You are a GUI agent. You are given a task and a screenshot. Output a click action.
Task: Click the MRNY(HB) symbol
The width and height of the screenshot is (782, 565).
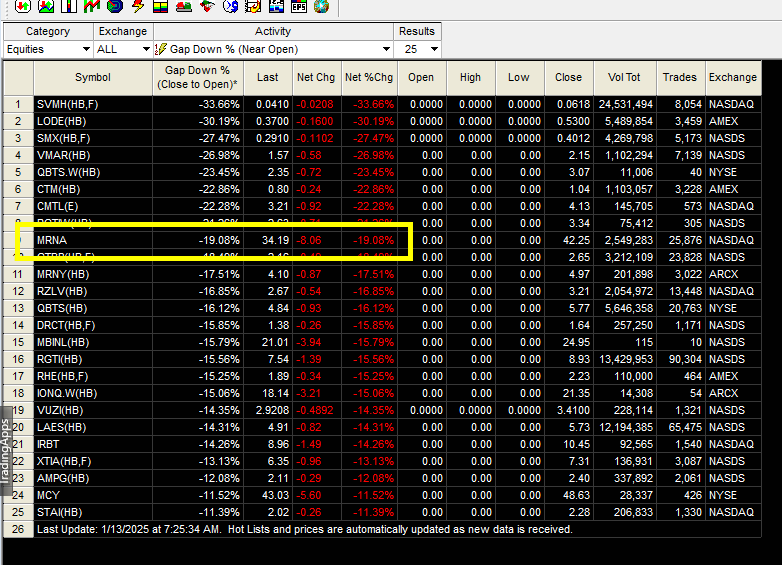pyautogui.click(x=63, y=274)
